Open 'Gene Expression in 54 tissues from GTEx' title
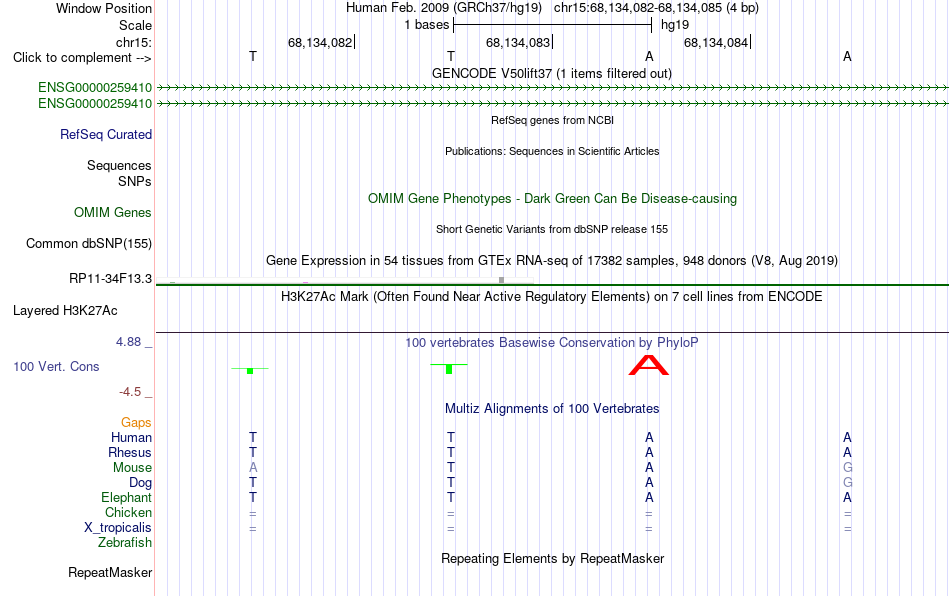Image resolution: width=950 pixels, height=596 pixels. [552, 260]
